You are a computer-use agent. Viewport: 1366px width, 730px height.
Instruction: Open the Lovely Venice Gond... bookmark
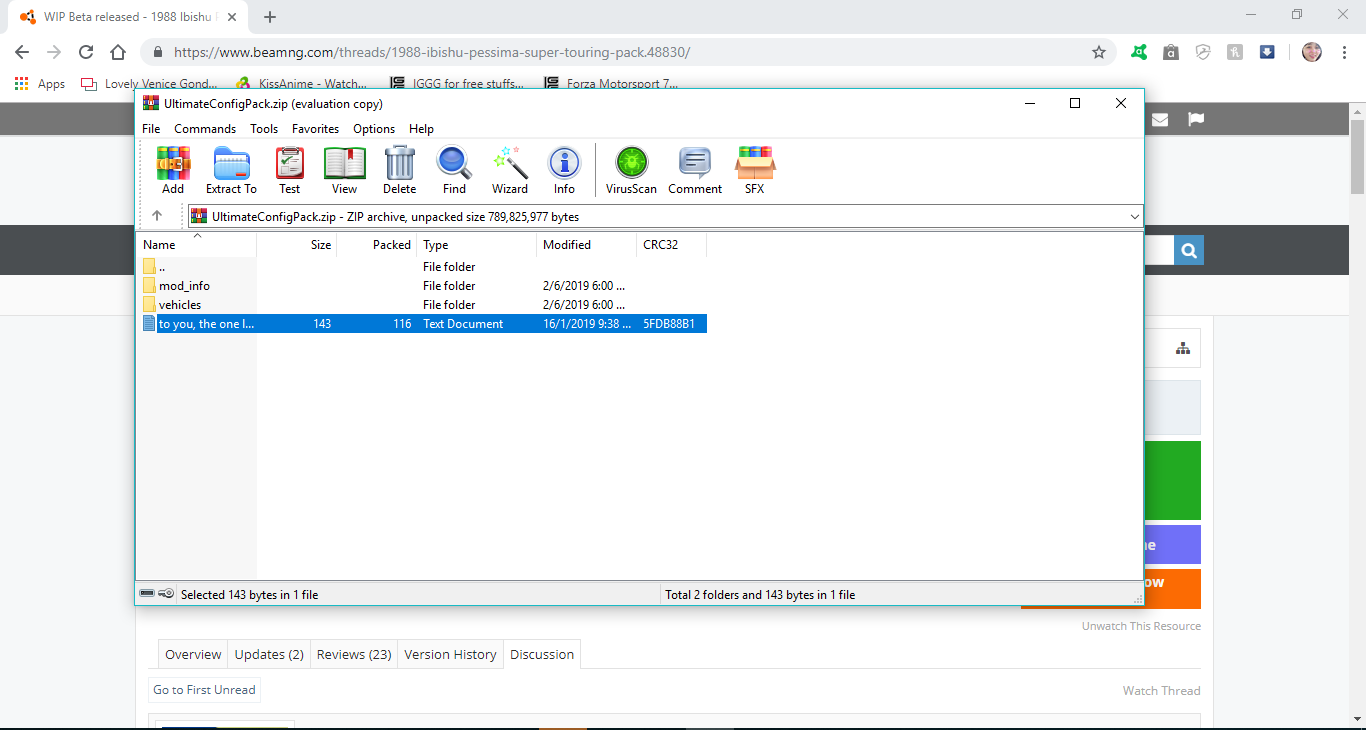click(x=149, y=84)
